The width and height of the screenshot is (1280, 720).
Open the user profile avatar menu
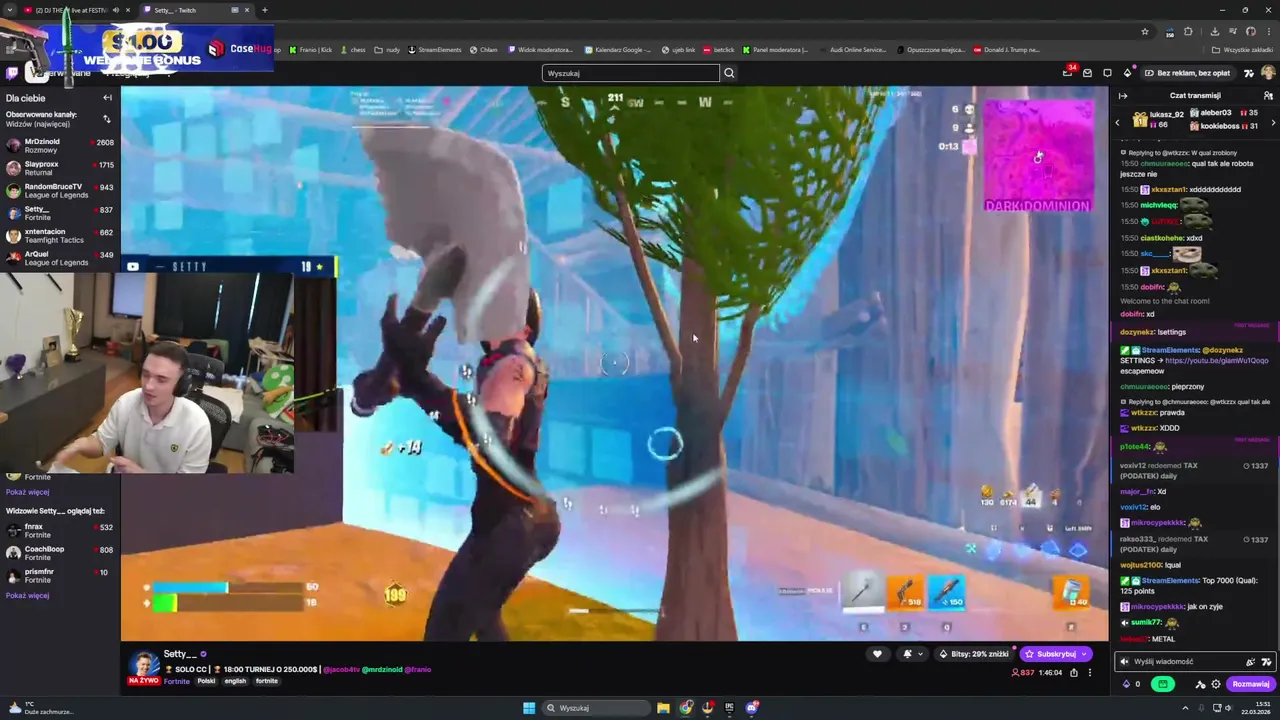point(1268,73)
